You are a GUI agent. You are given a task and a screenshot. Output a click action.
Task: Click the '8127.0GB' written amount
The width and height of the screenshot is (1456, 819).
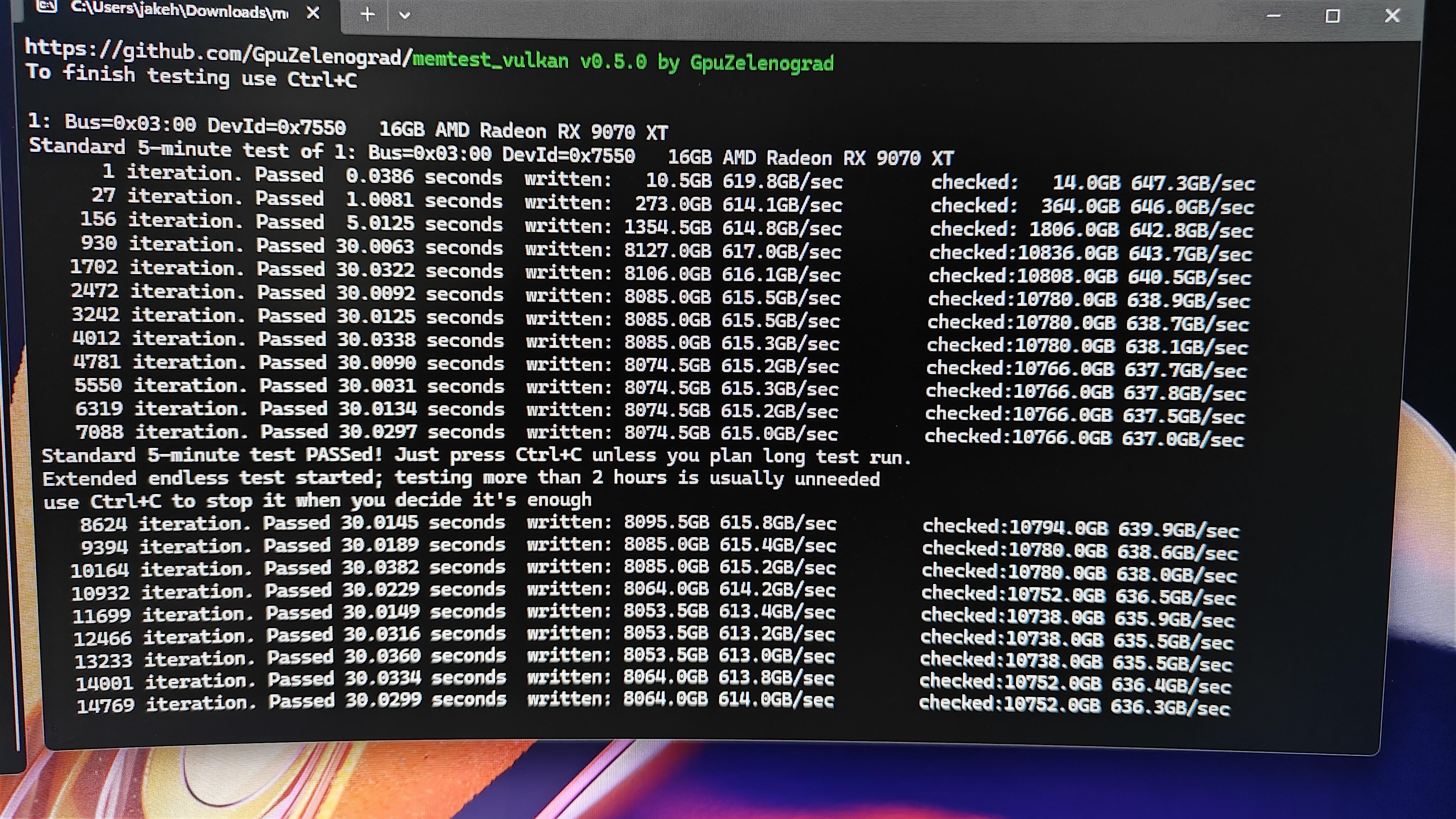tap(667, 250)
